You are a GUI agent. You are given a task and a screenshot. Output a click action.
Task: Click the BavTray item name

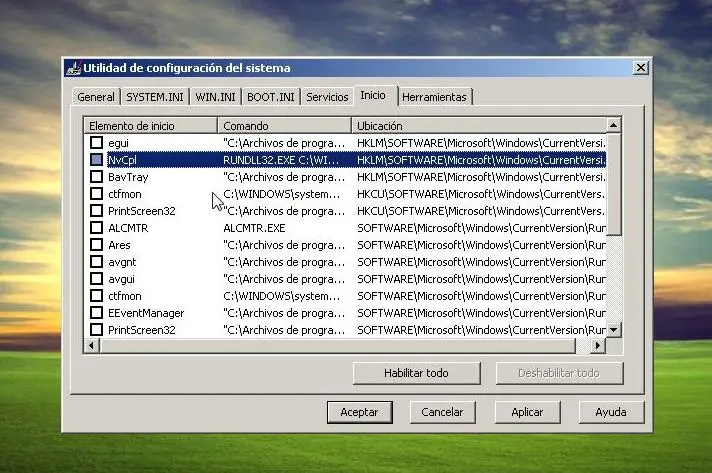pos(128,177)
